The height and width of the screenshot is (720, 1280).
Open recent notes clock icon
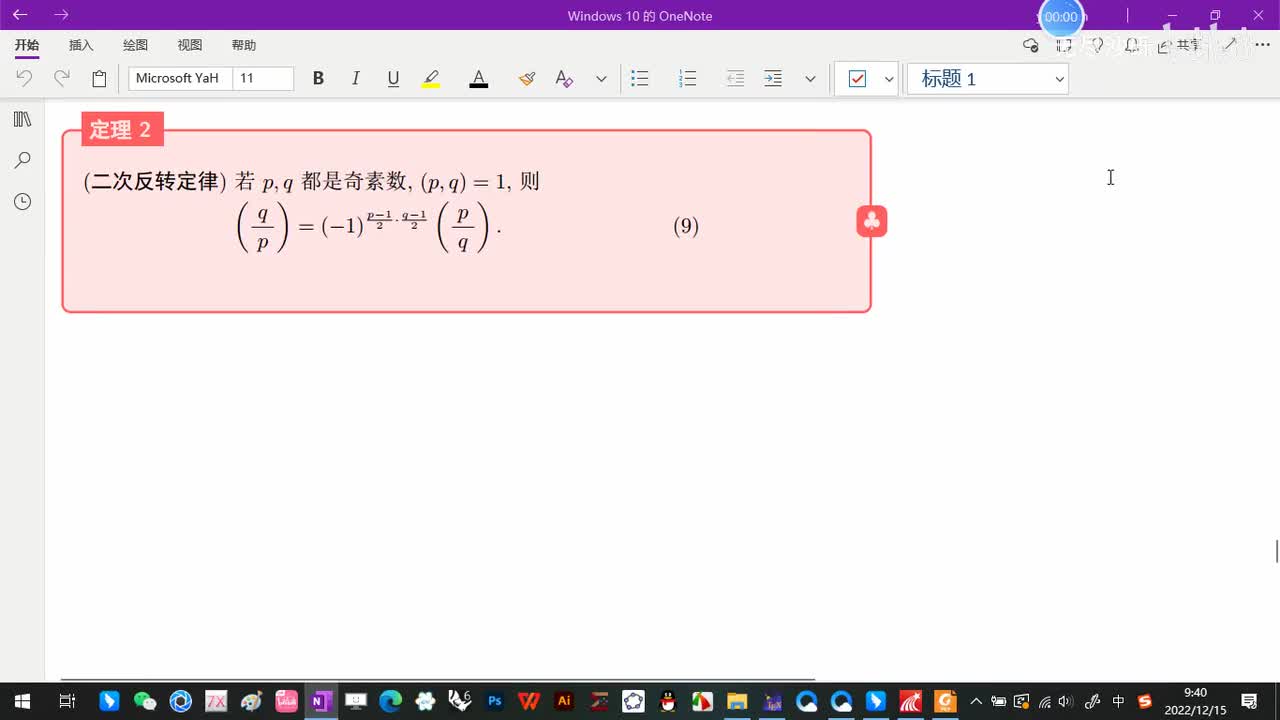click(x=22, y=201)
